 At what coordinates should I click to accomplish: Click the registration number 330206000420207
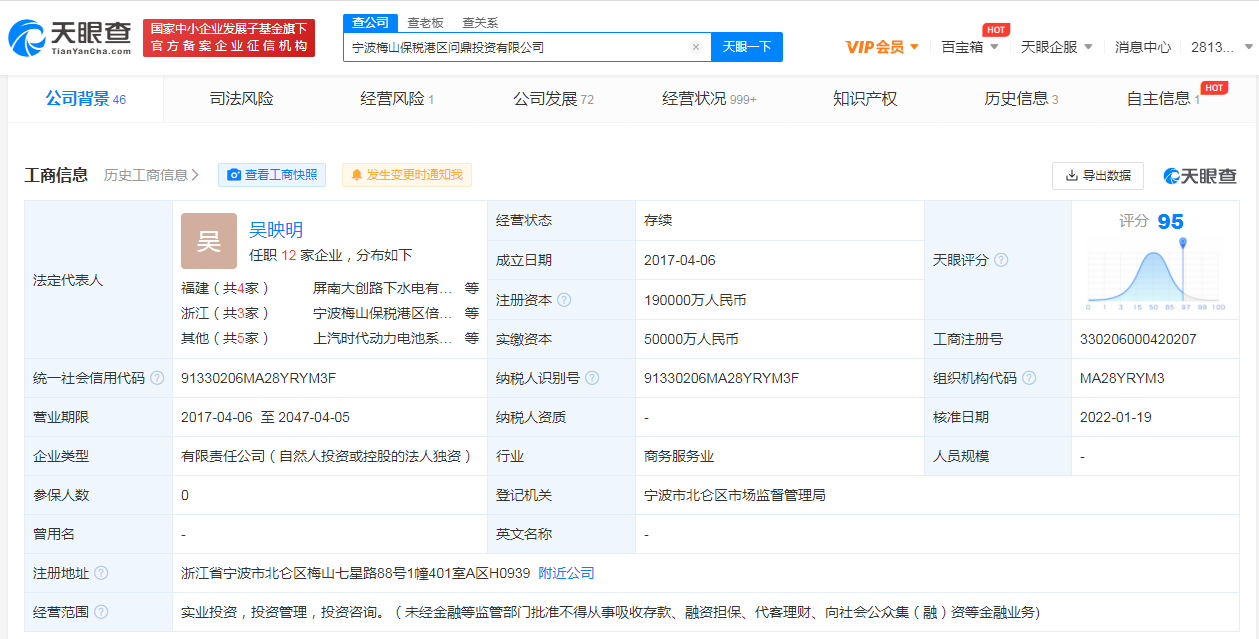[1138, 339]
